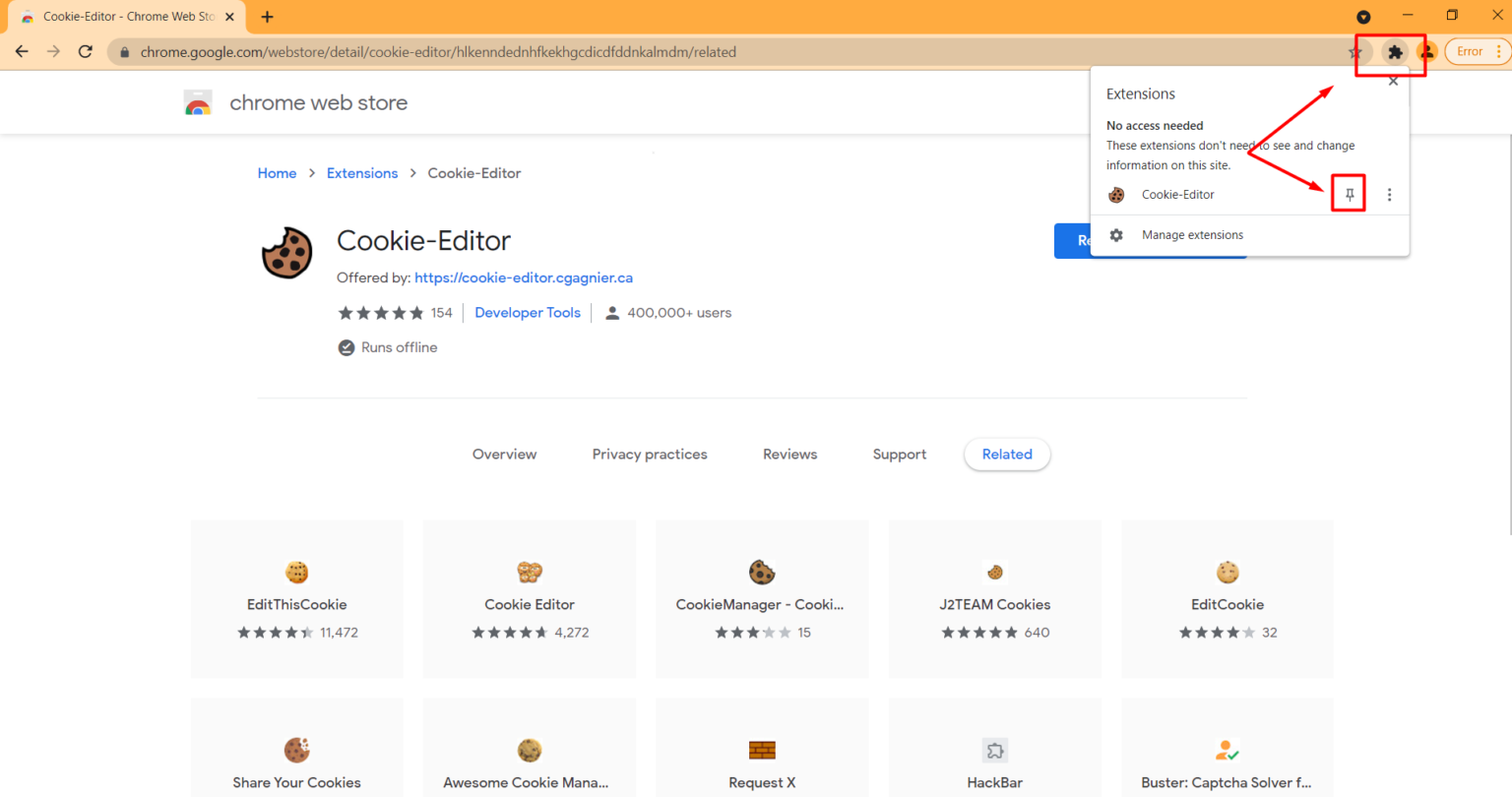Switch to the Reviews tab
Viewport: 1512px width, 797px height.
pos(789,454)
